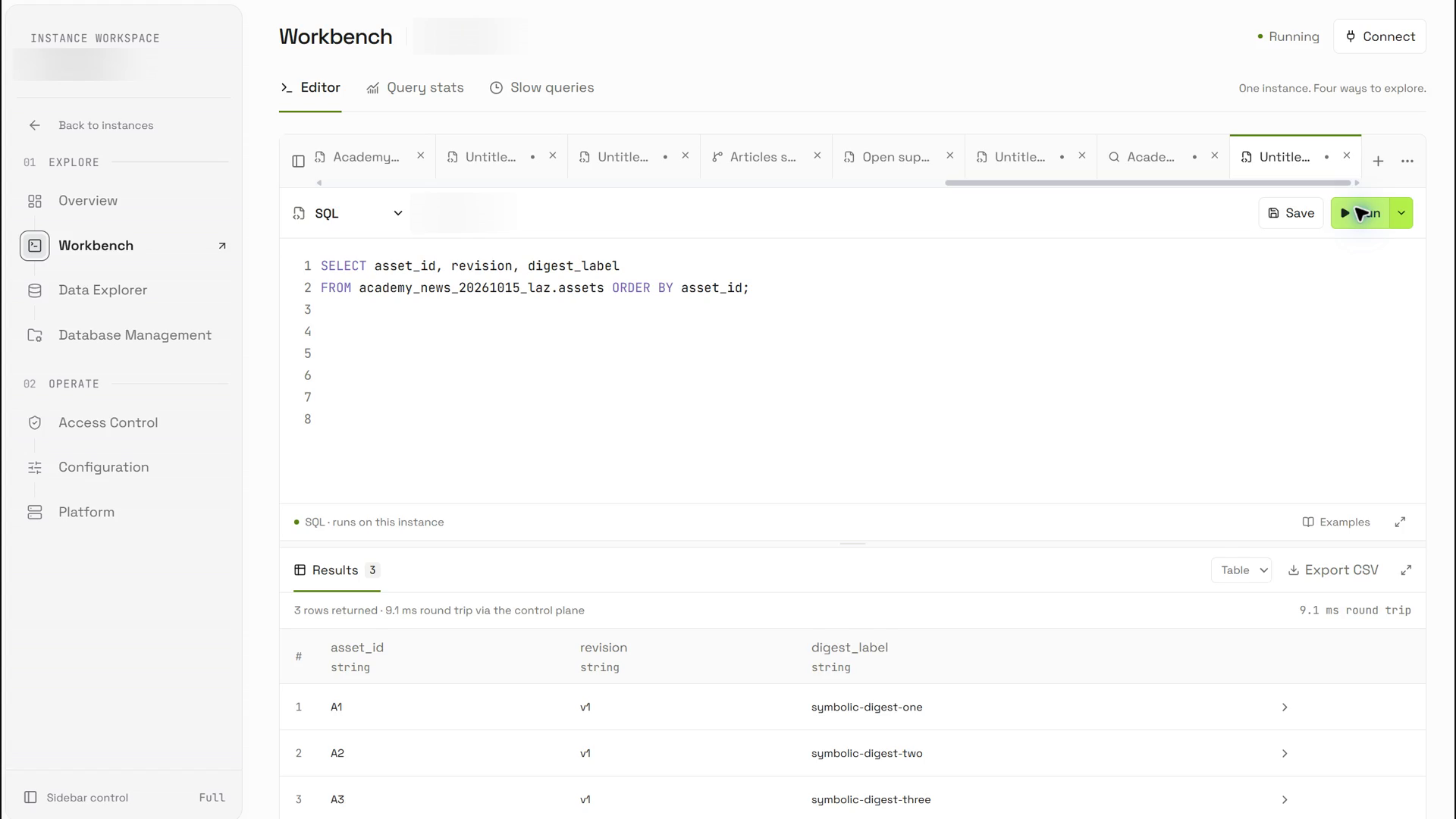Close the Open sup... tab
Viewport: 1456px width, 819px height.
click(949, 155)
